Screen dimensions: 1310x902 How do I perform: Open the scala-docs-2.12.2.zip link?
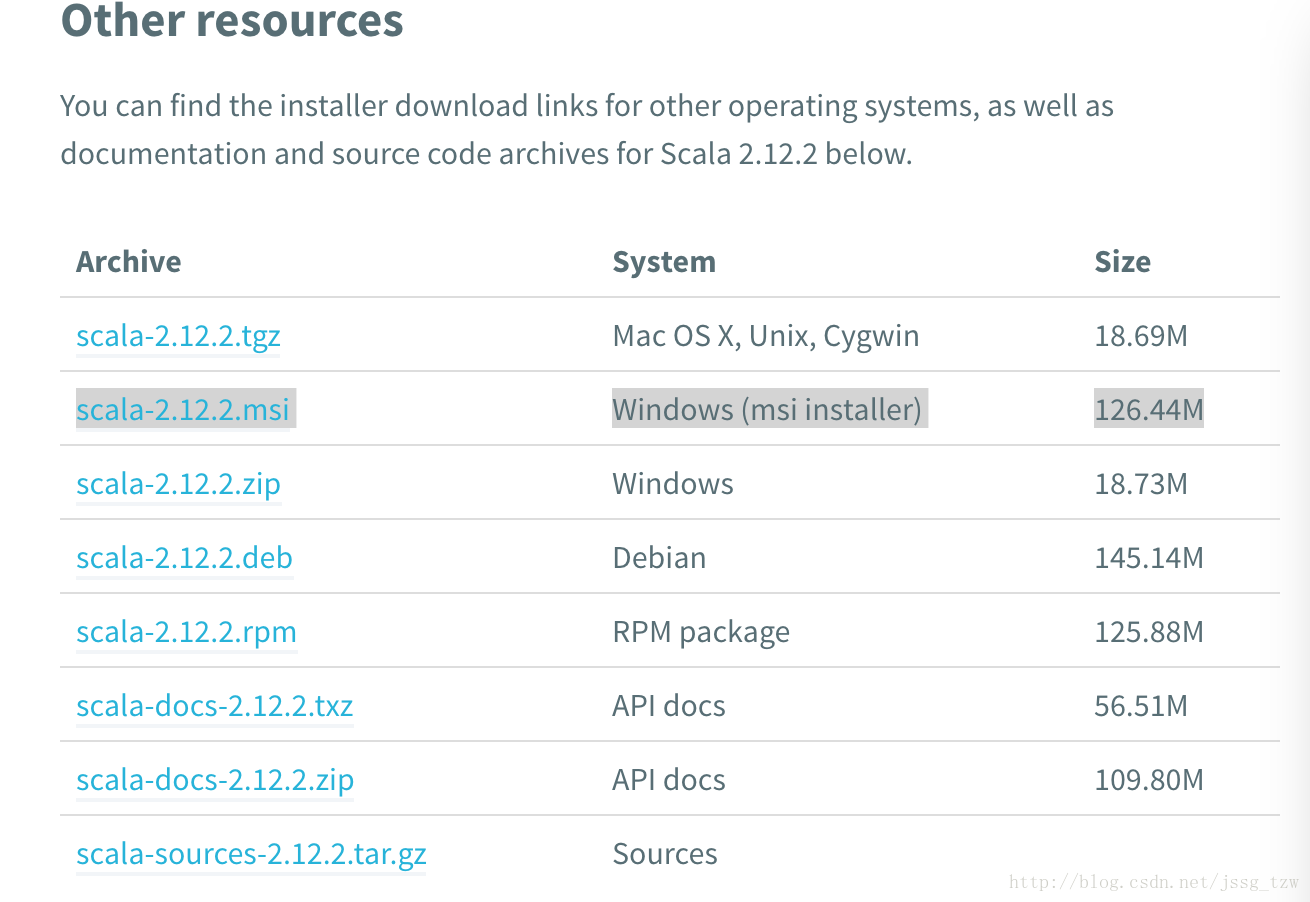tap(215, 780)
